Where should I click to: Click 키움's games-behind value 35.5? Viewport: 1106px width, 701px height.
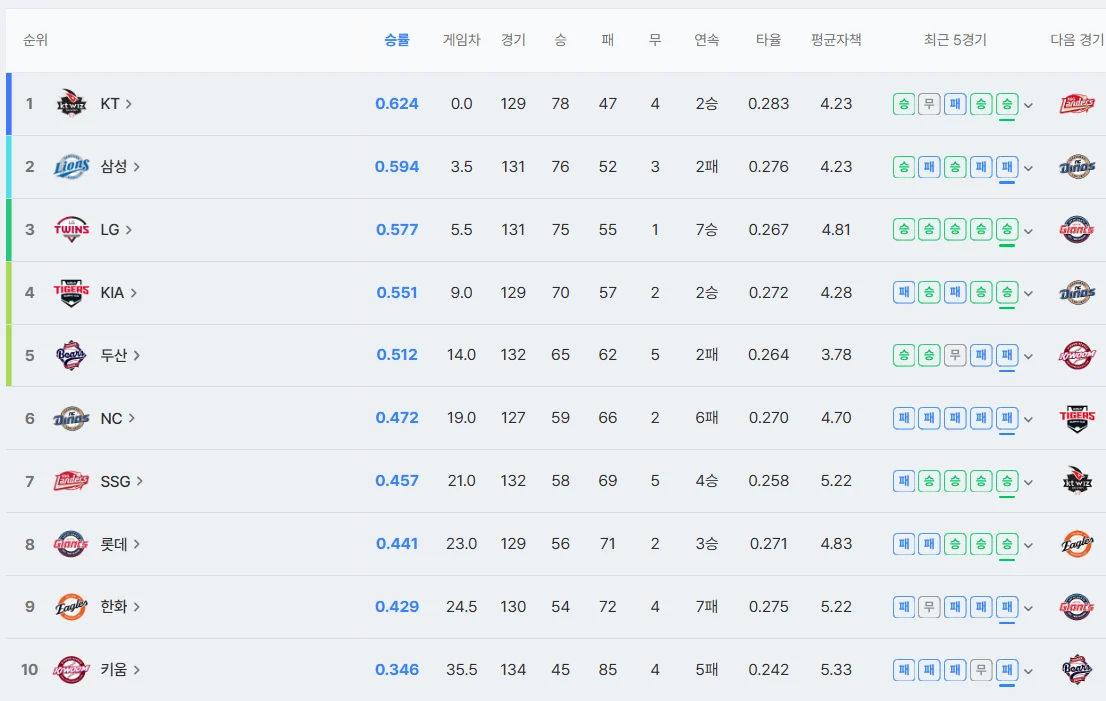click(461, 669)
